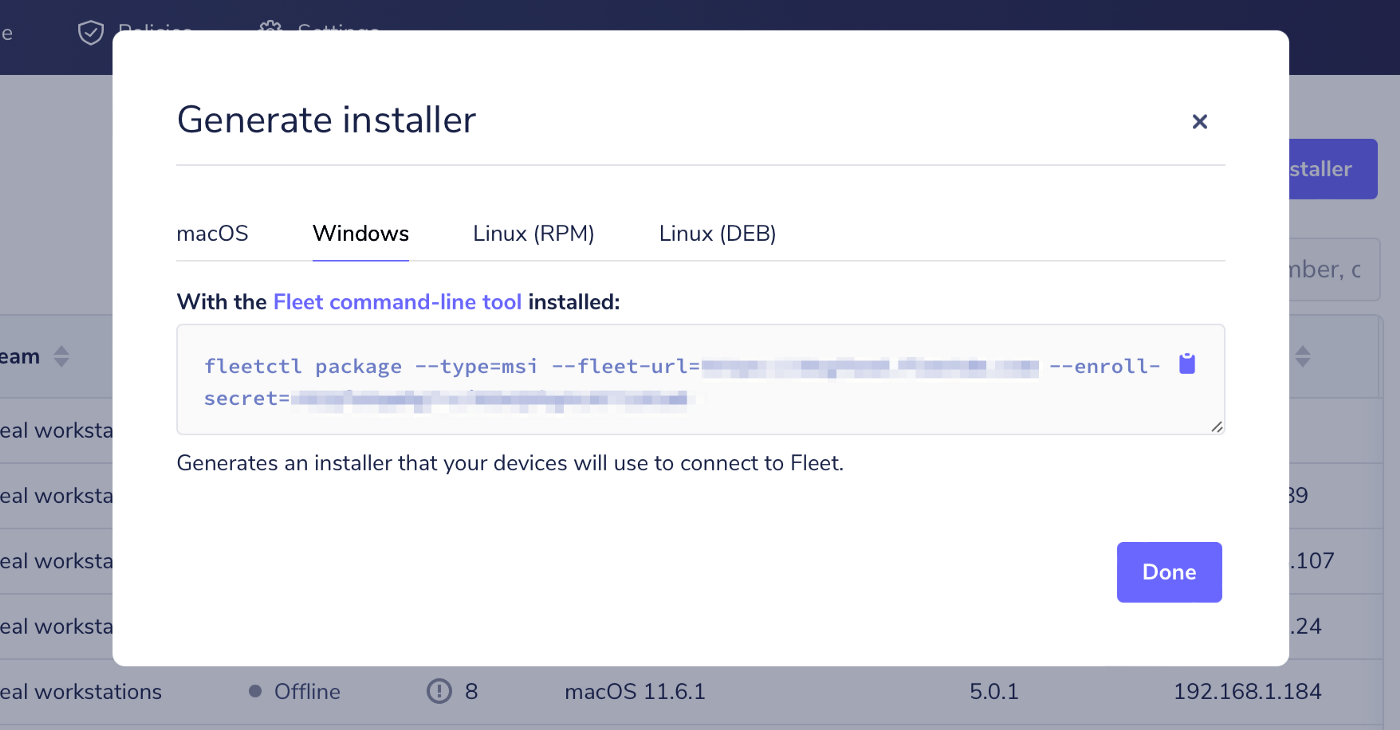
Task: Open the Linux (DEB) tab
Action: [718, 234]
